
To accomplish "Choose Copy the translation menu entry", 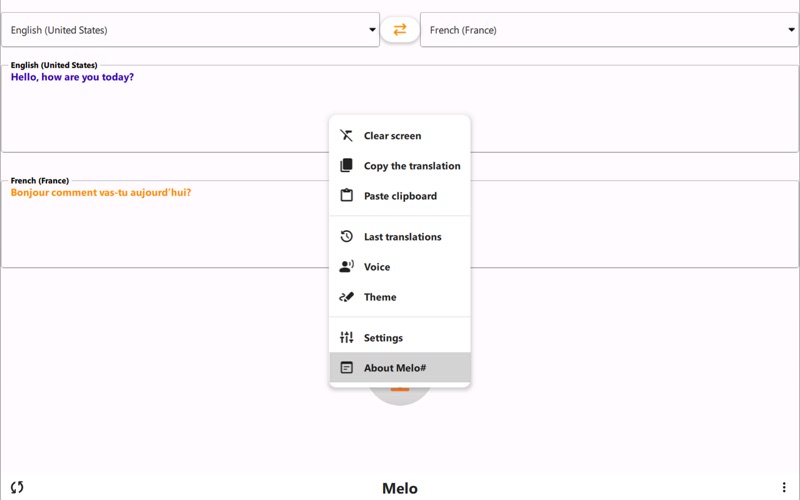I will tap(399, 166).
